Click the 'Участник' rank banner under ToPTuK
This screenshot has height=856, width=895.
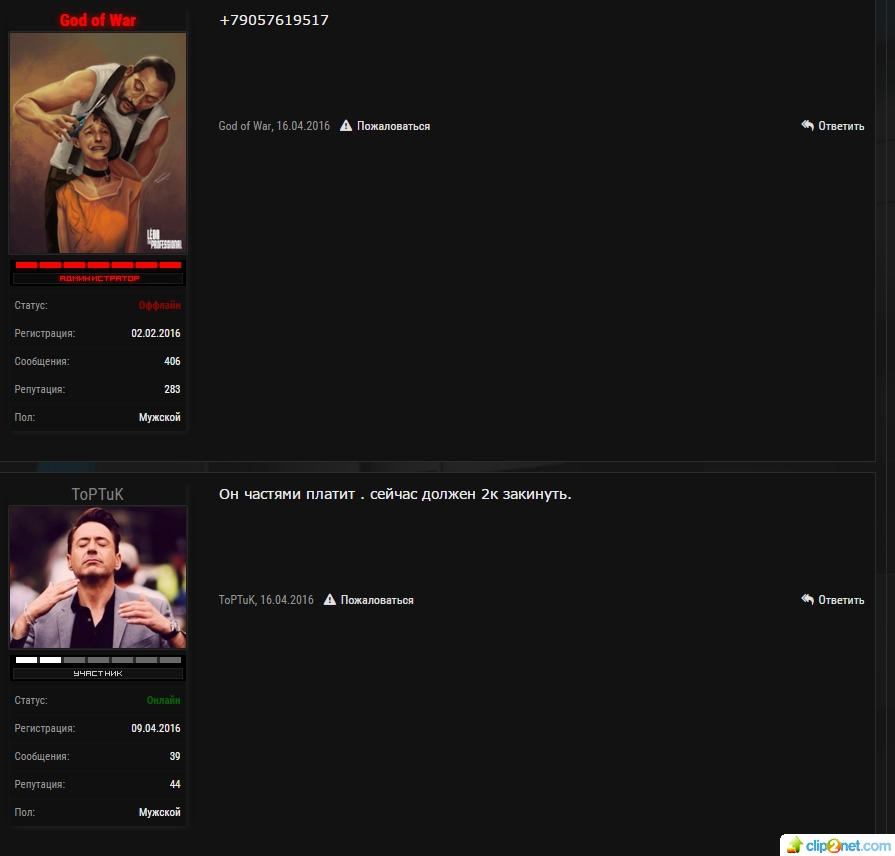click(98, 673)
